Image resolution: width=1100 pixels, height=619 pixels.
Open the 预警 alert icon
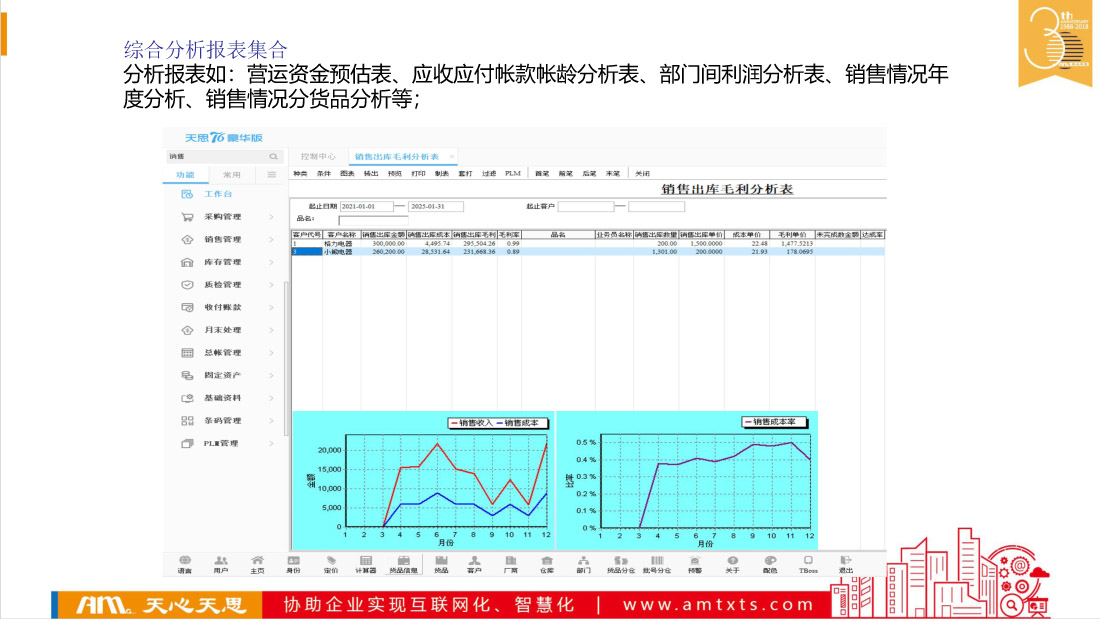(x=695, y=561)
